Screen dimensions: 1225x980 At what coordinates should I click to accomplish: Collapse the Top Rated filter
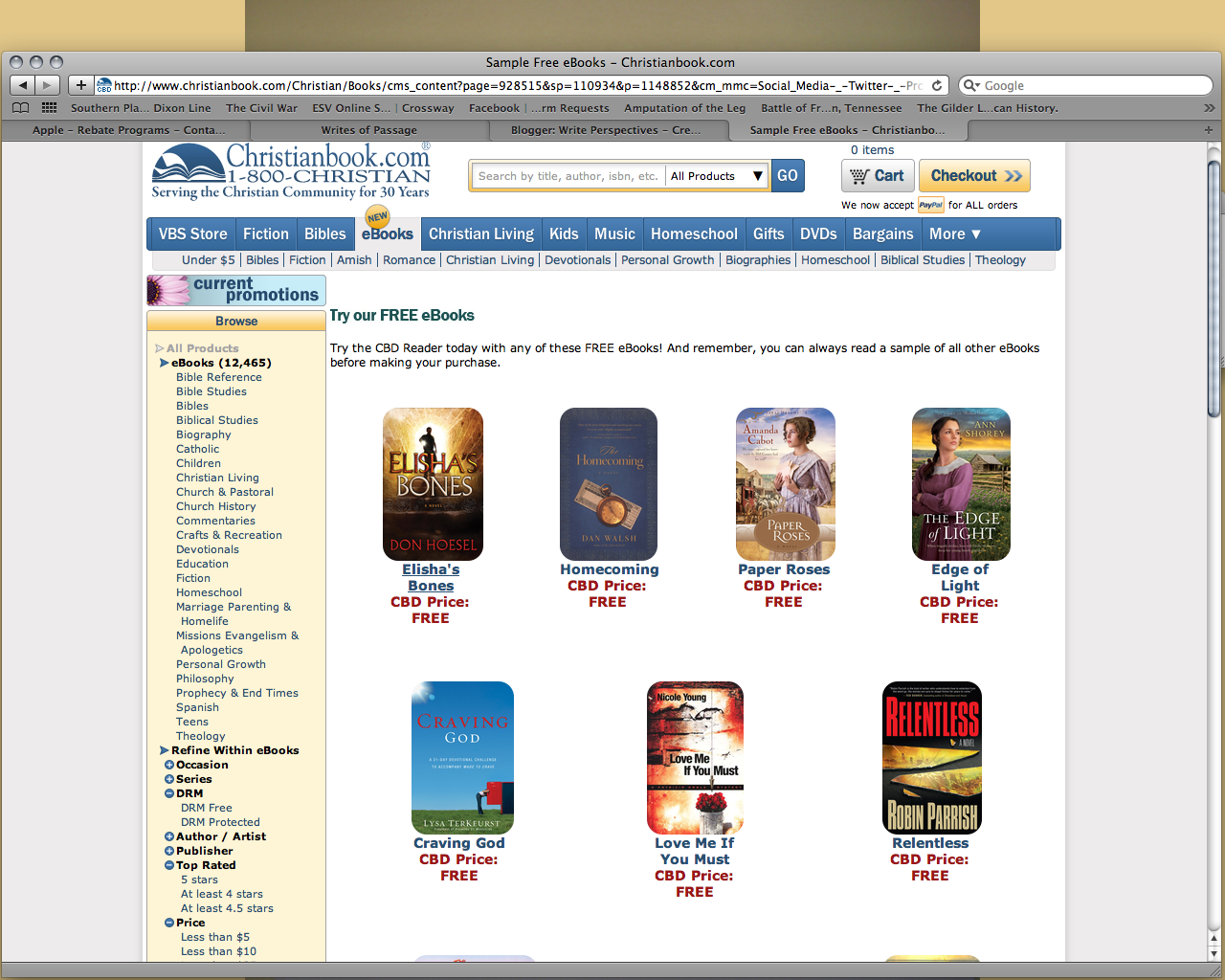pyautogui.click(x=169, y=865)
